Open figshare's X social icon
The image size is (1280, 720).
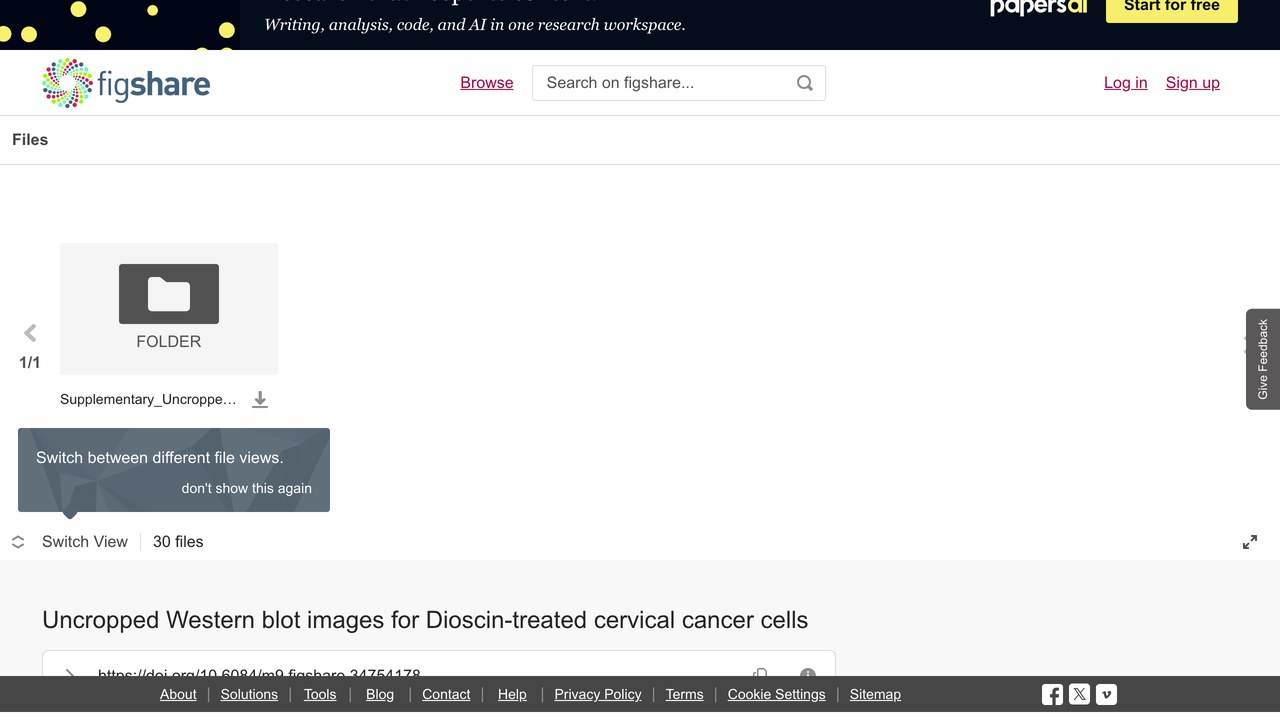coord(1079,694)
